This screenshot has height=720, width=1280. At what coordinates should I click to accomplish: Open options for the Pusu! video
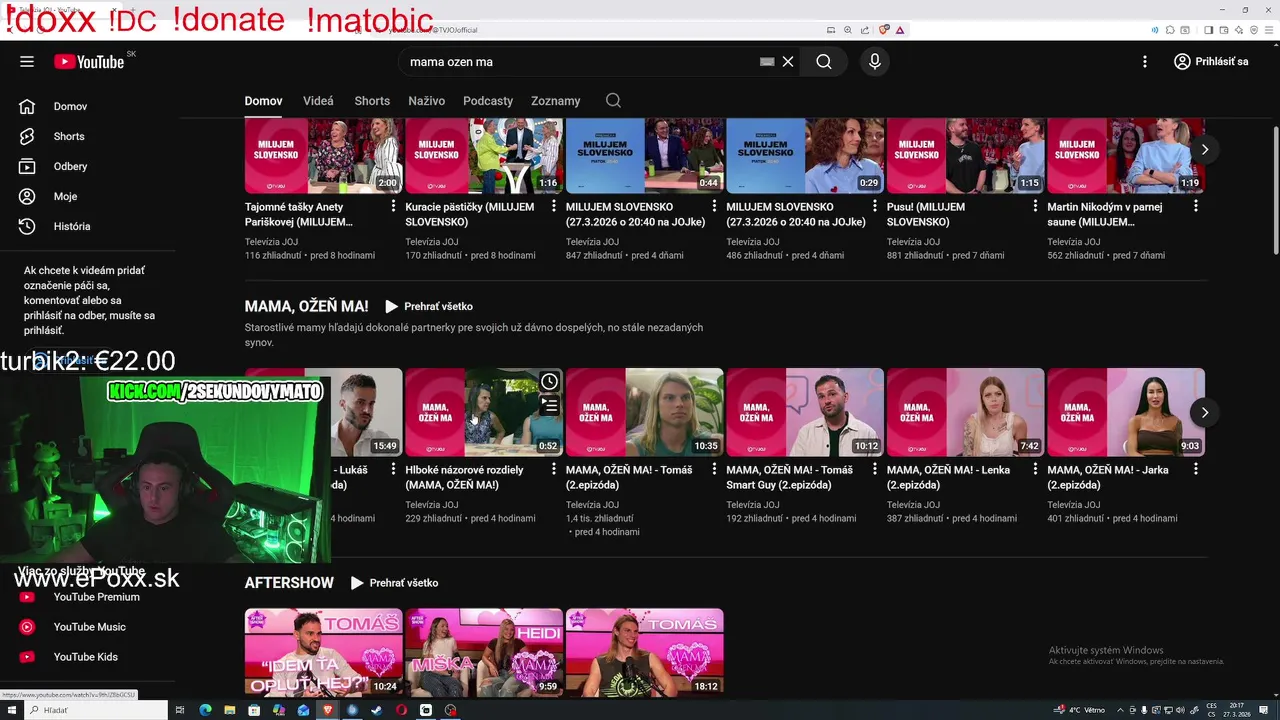(1035, 206)
